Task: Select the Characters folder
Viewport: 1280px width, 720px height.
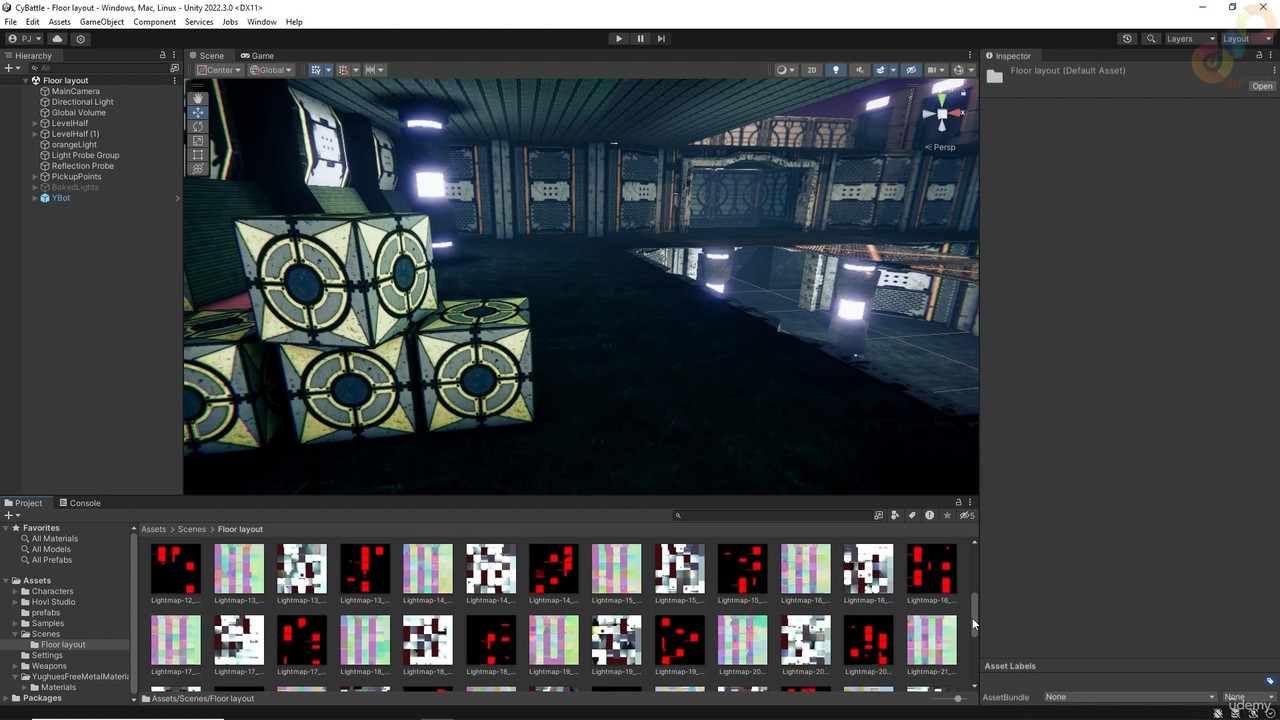Action: pyautogui.click(x=52, y=591)
